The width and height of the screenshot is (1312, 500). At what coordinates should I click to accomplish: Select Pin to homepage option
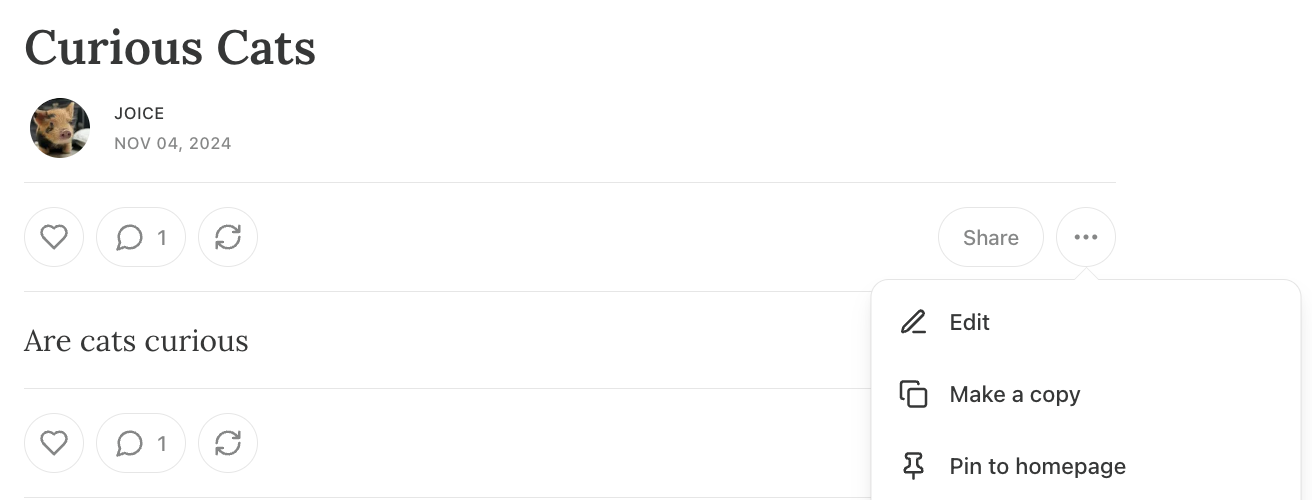pyautogui.click(x=1037, y=466)
